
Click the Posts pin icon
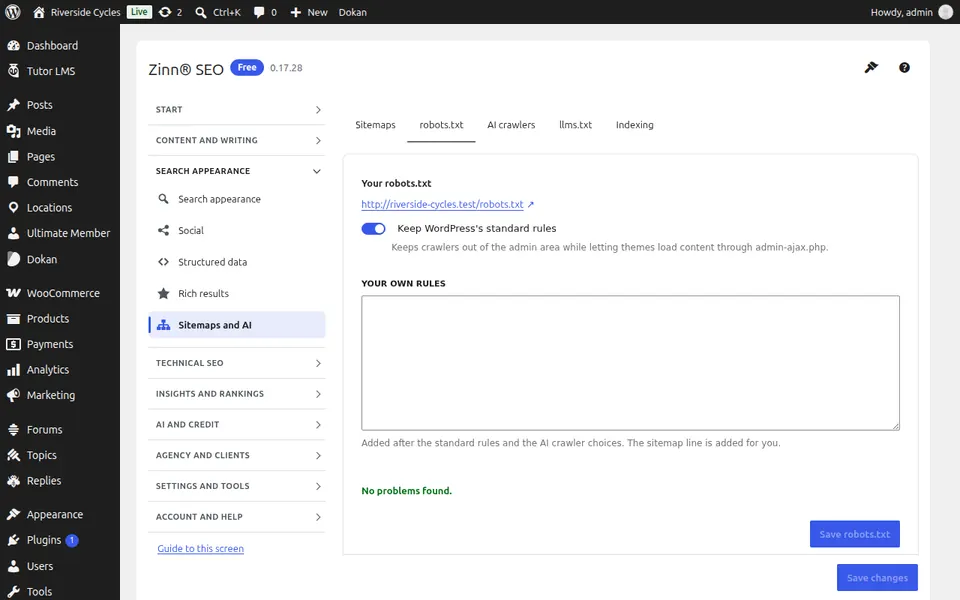(x=13, y=105)
